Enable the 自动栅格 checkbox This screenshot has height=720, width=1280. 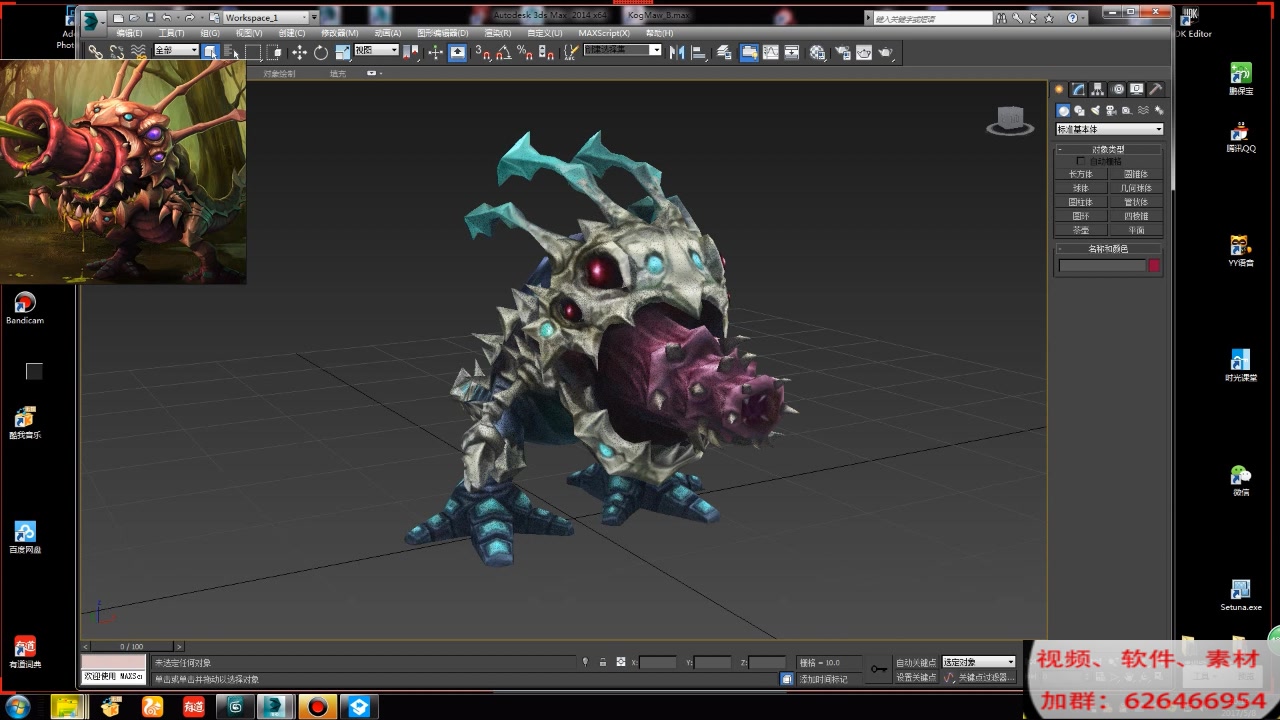point(1081,161)
